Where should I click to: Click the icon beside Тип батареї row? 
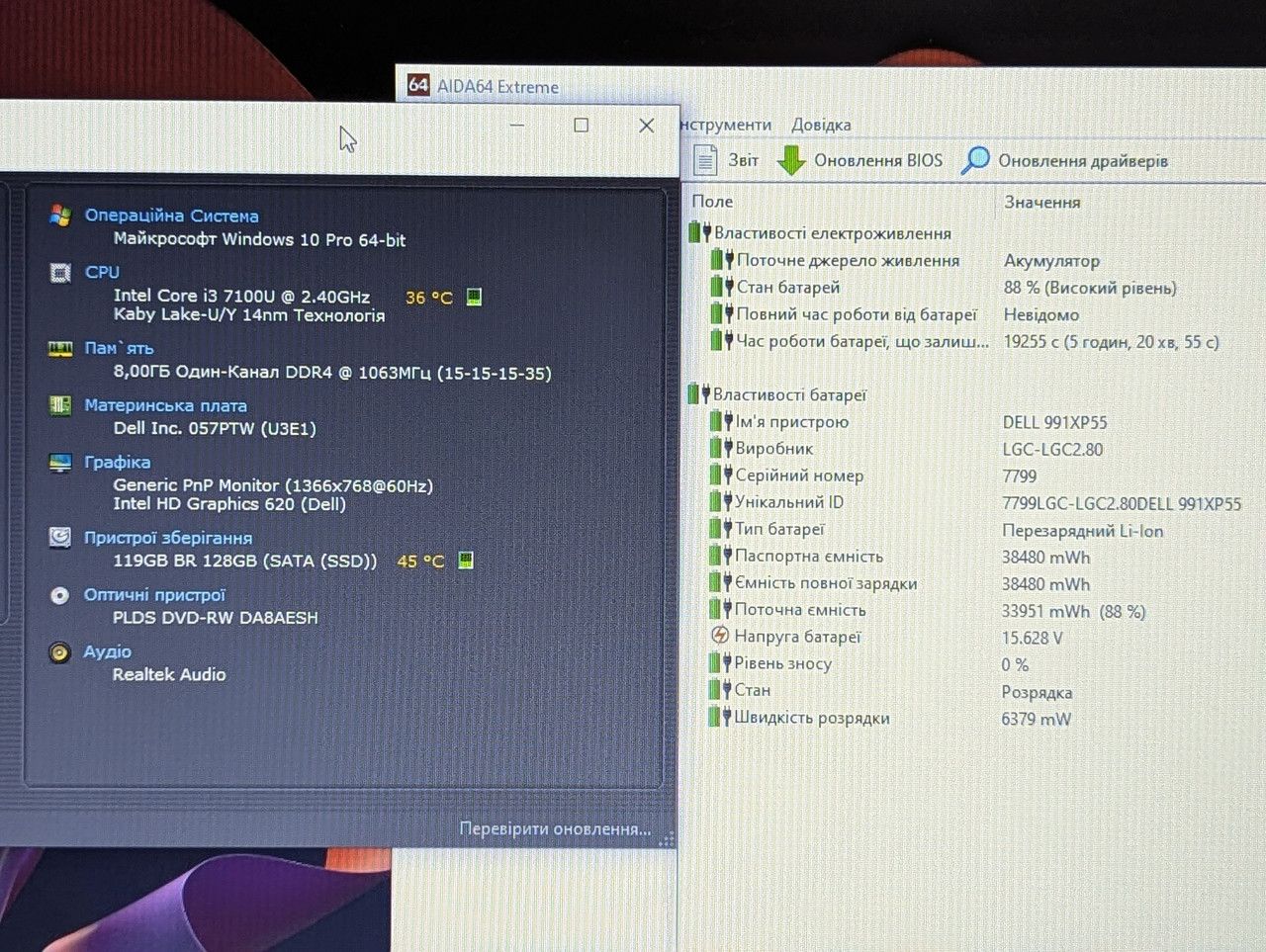pos(721,529)
